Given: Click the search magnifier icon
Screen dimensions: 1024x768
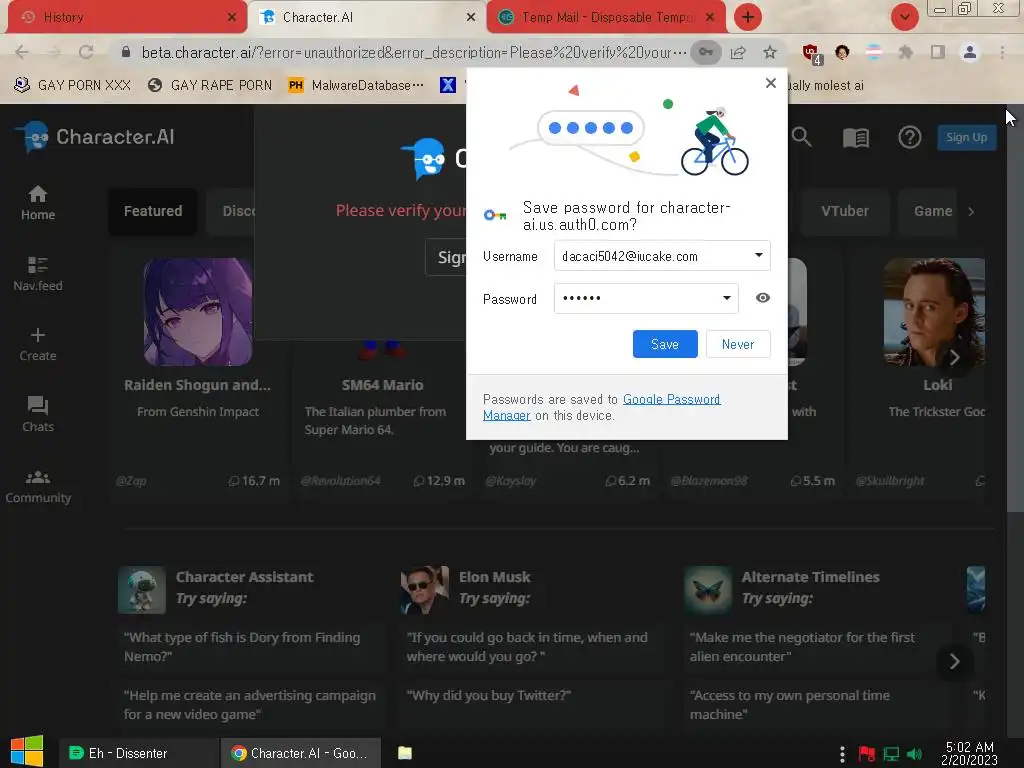Looking at the screenshot, I should 801,137.
